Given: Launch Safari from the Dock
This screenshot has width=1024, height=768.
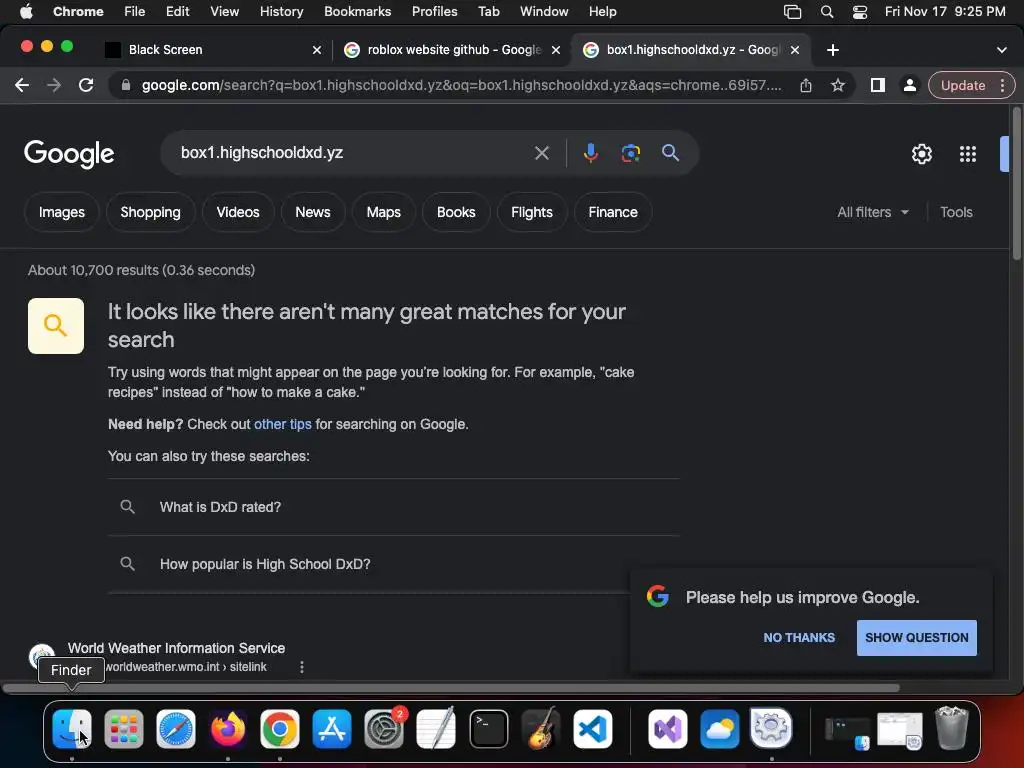Looking at the screenshot, I should tap(176, 729).
